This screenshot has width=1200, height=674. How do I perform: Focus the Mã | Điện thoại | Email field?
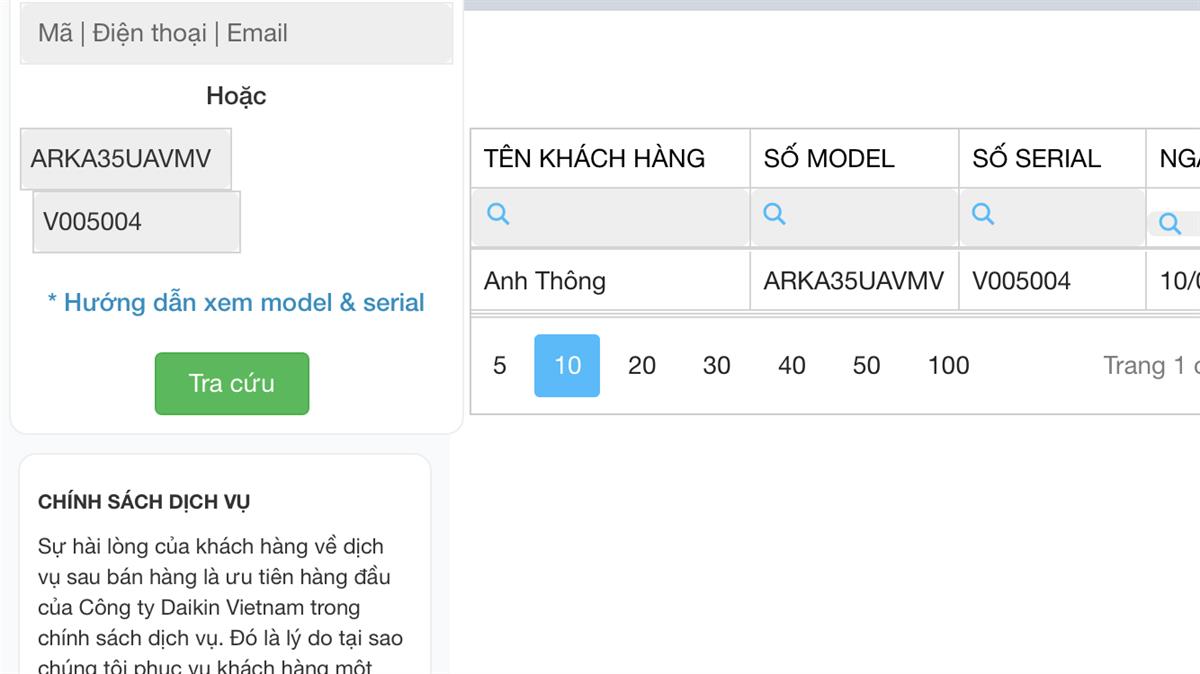click(236, 33)
